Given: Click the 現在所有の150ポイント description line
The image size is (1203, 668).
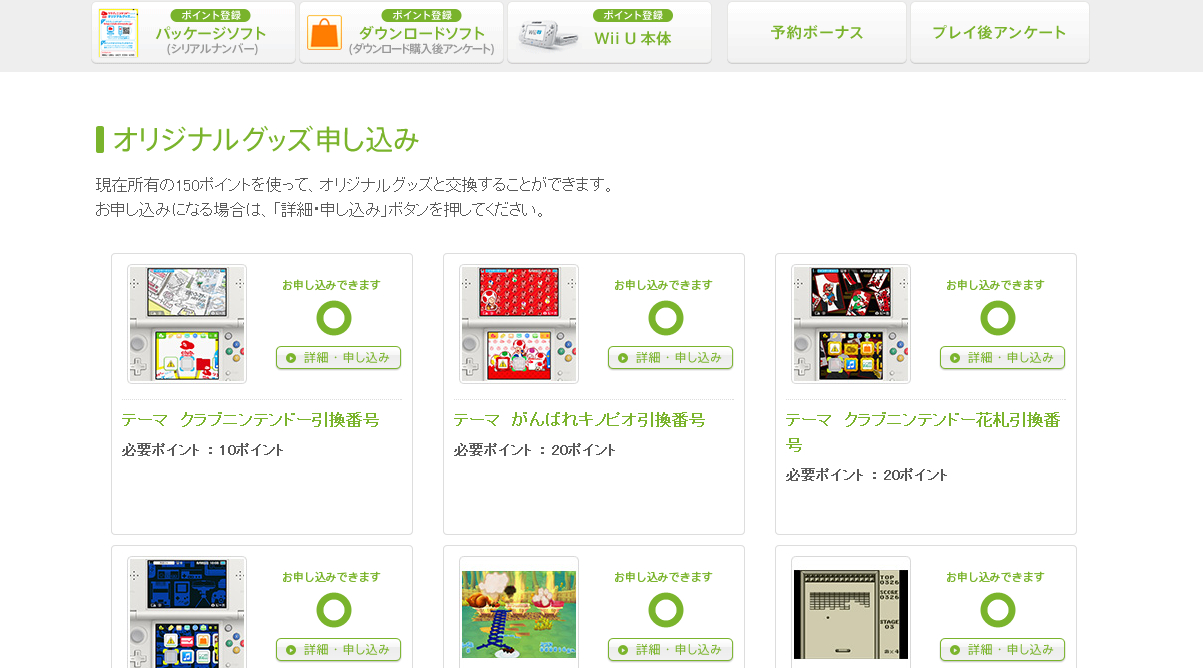Looking at the screenshot, I should (x=355, y=185).
